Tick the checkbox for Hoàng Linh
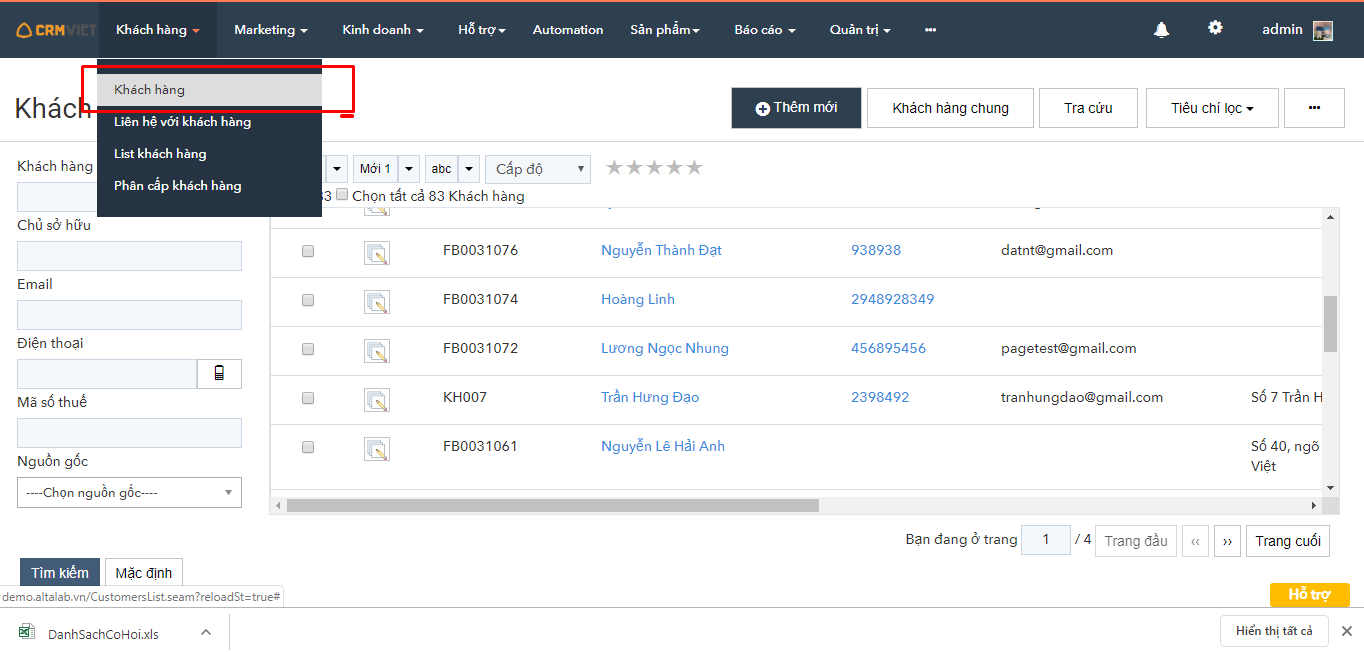This screenshot has height=652, width=1364. 308,300
